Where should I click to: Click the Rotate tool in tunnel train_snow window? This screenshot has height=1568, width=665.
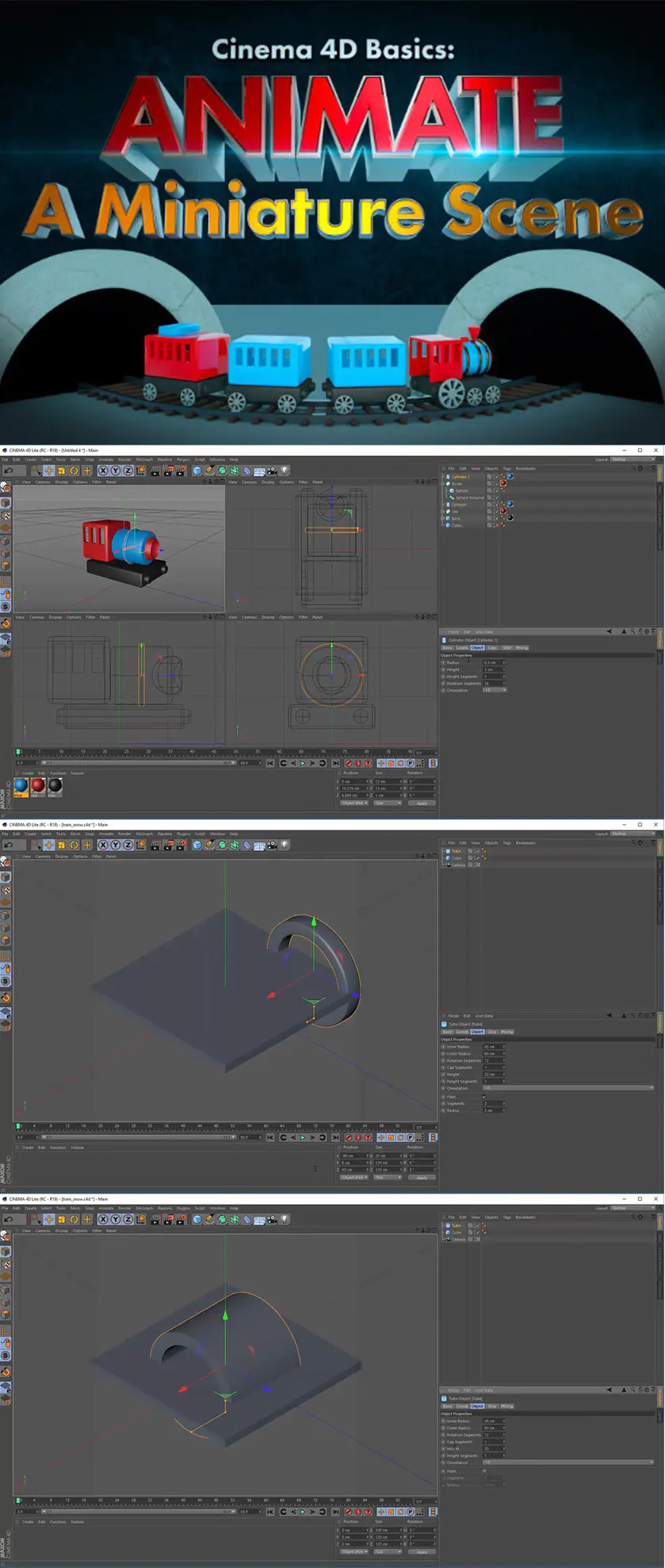tap(74, 1219)
